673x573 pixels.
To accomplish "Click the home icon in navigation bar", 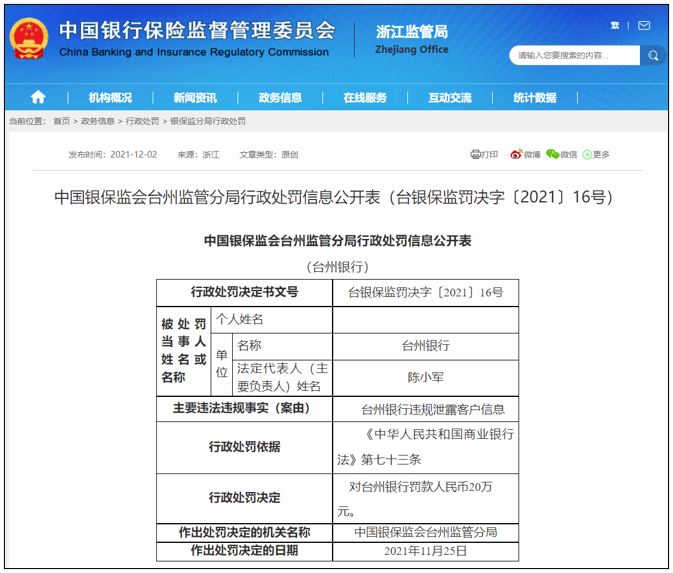I will (x=38, y=97).
